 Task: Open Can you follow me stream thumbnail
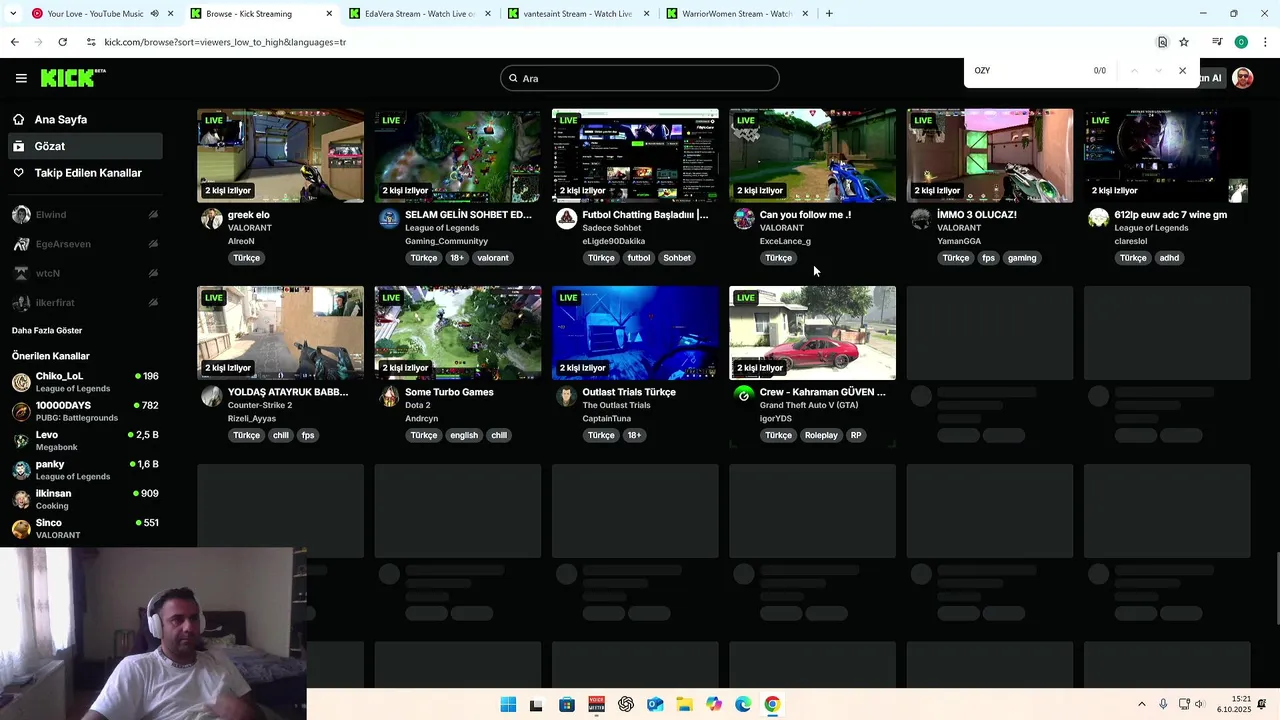[813, 155]
